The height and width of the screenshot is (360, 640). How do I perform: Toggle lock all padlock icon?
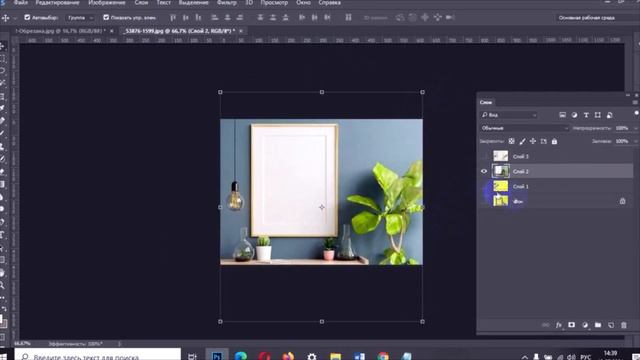click(x=554, y=141)
